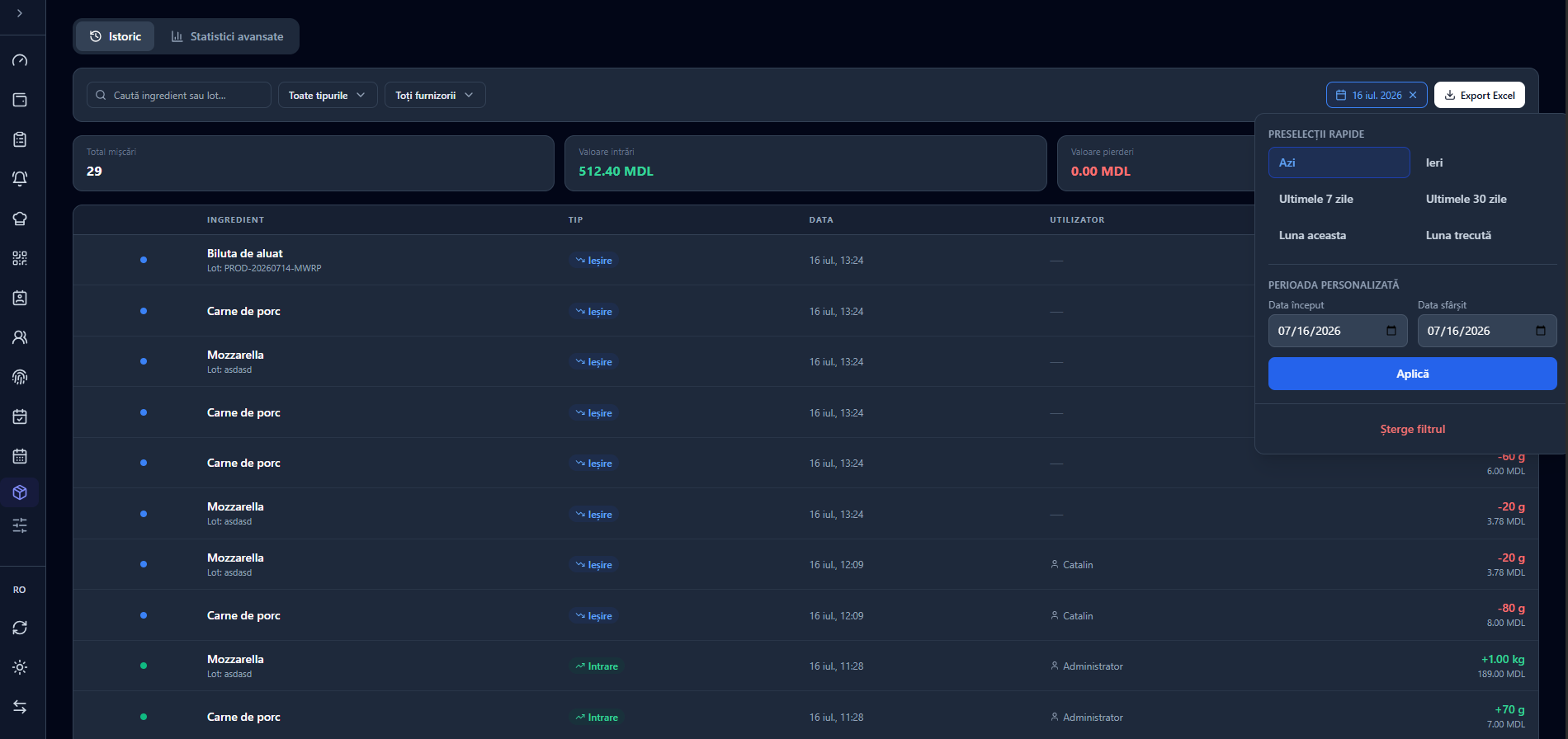Click the Biluta de aluat row name
Image resolution: width=1568 pixels, height=739 pixels.
[245, 253]
